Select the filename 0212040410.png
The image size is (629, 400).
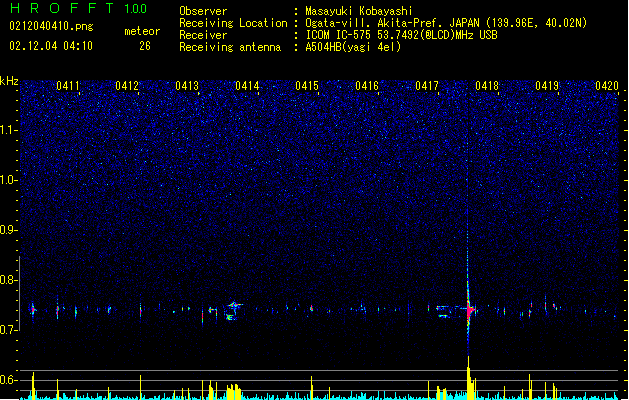(x=51, y=27)
